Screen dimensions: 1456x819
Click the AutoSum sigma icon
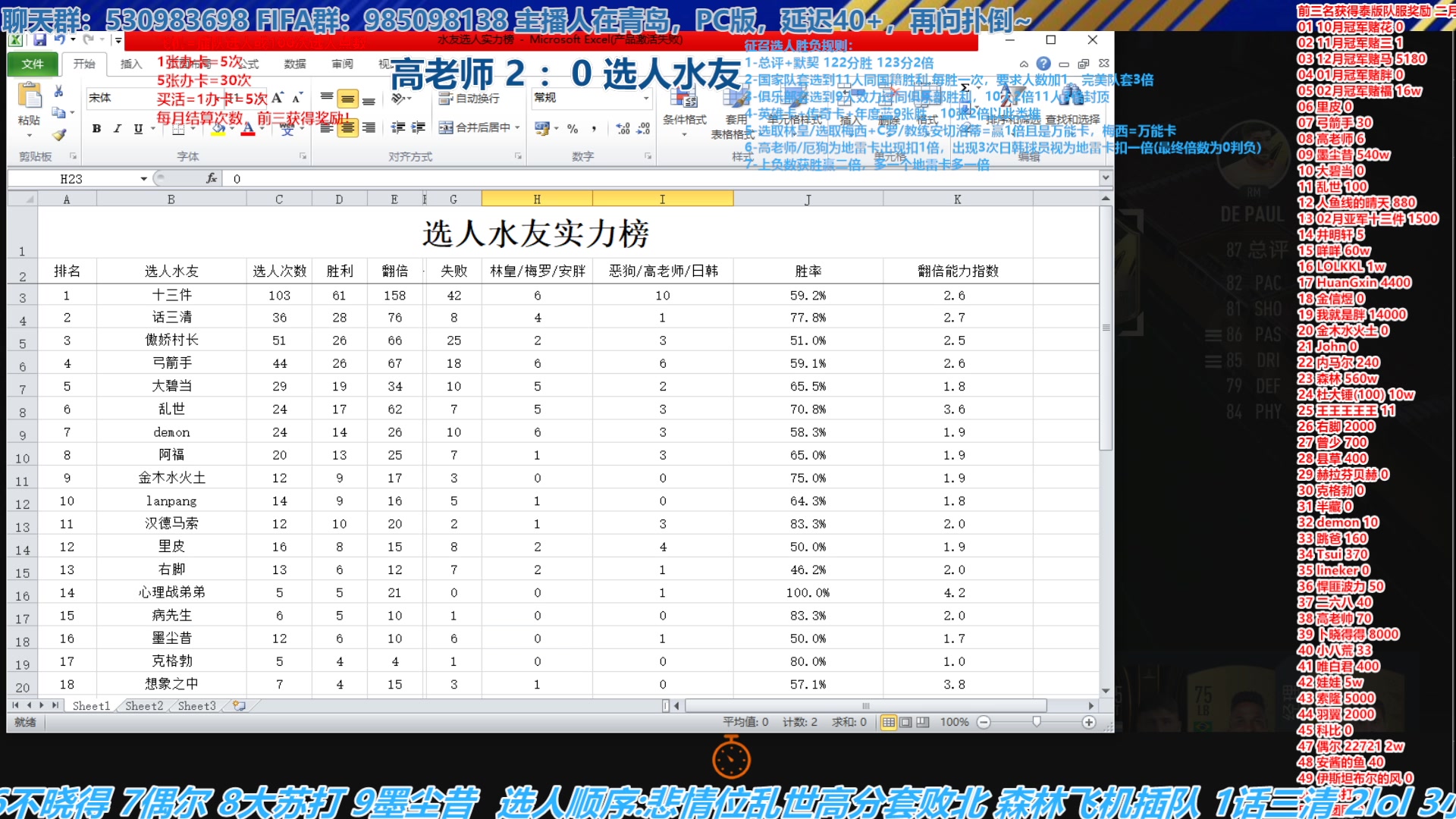[964, 88]
